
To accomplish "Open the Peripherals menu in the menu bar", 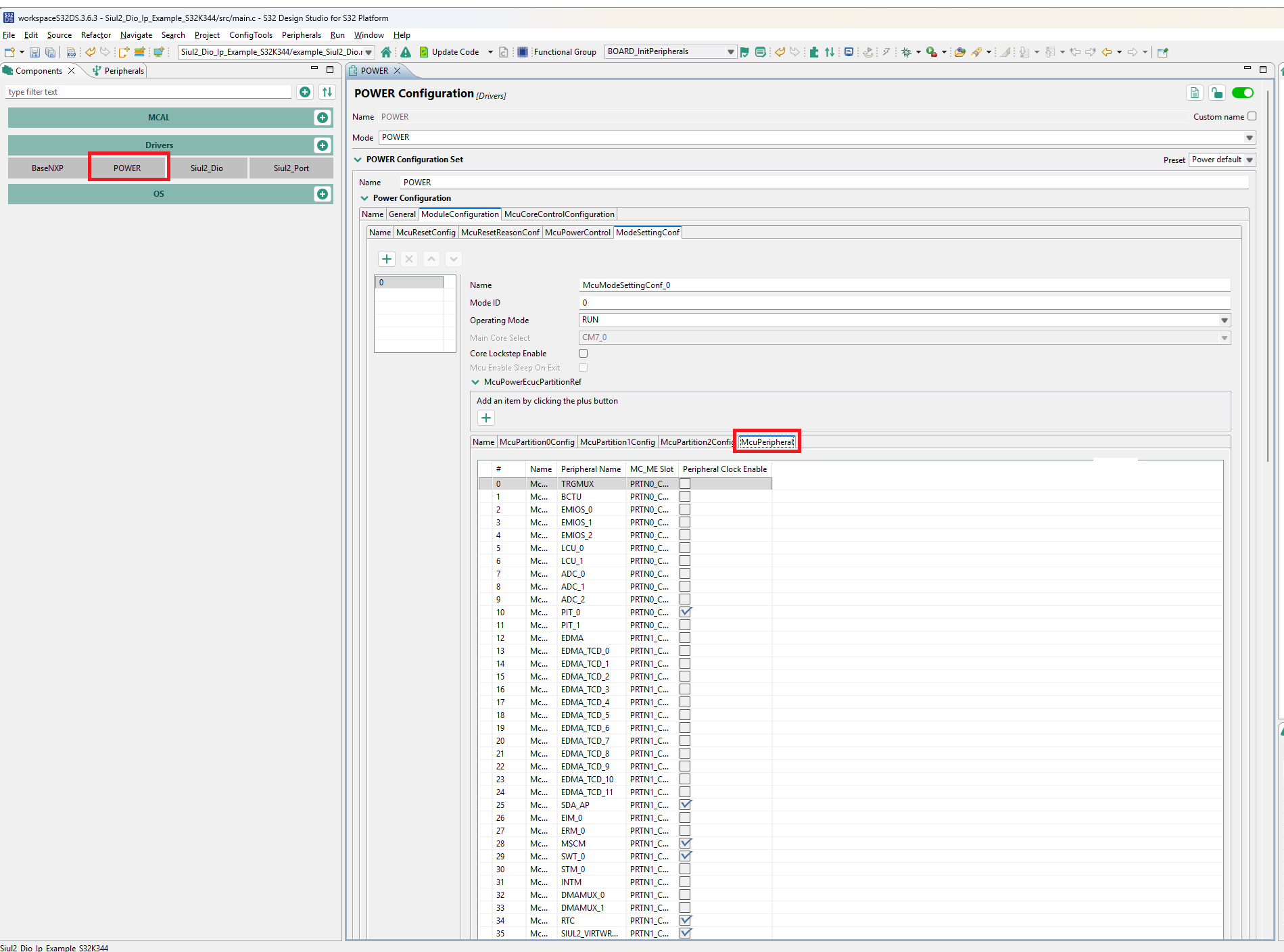I will 302,35.
